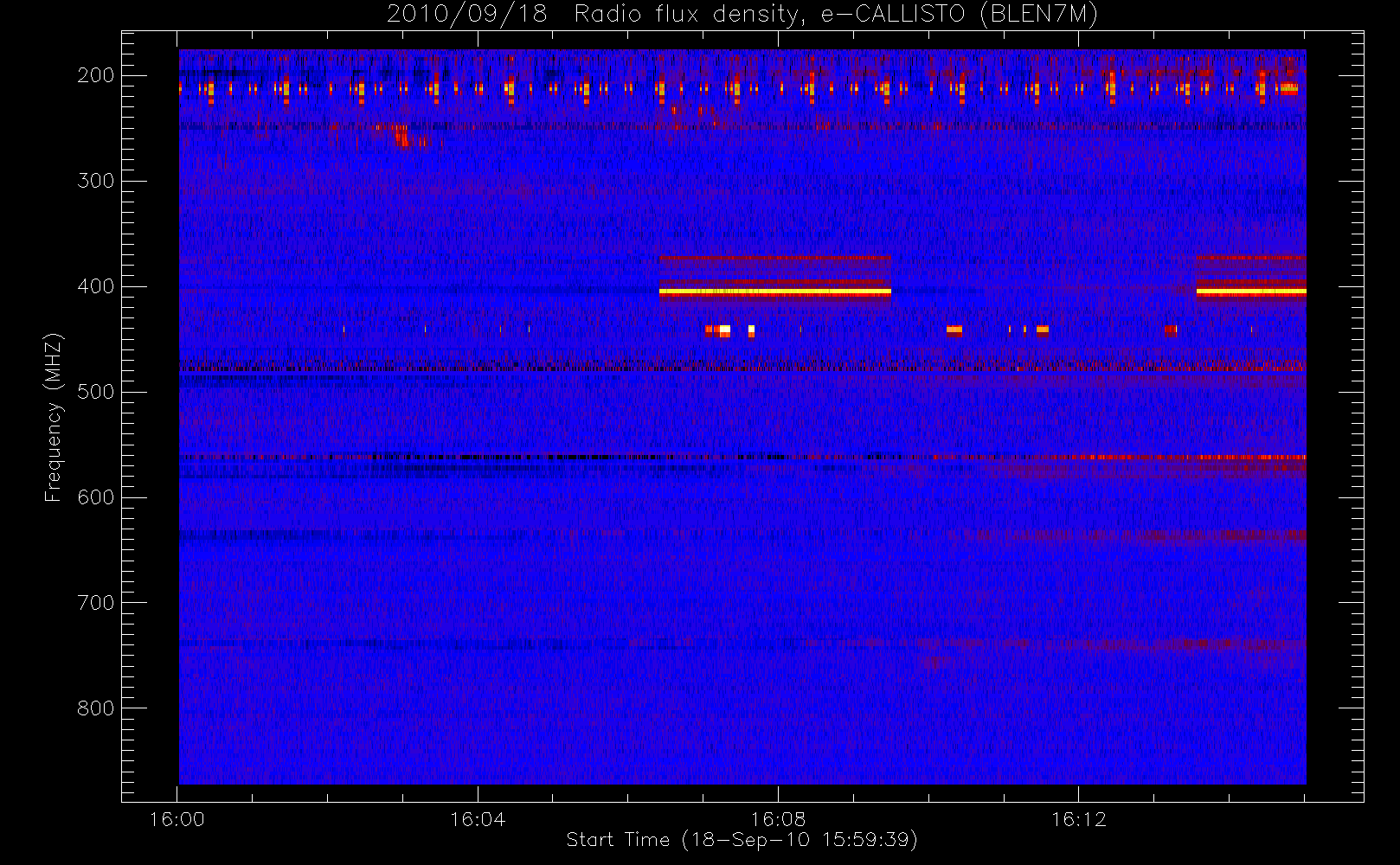Click the 16:12 time tick label
The image size is (1400, 865).
pyautogui.click(x=1079, y=819)
